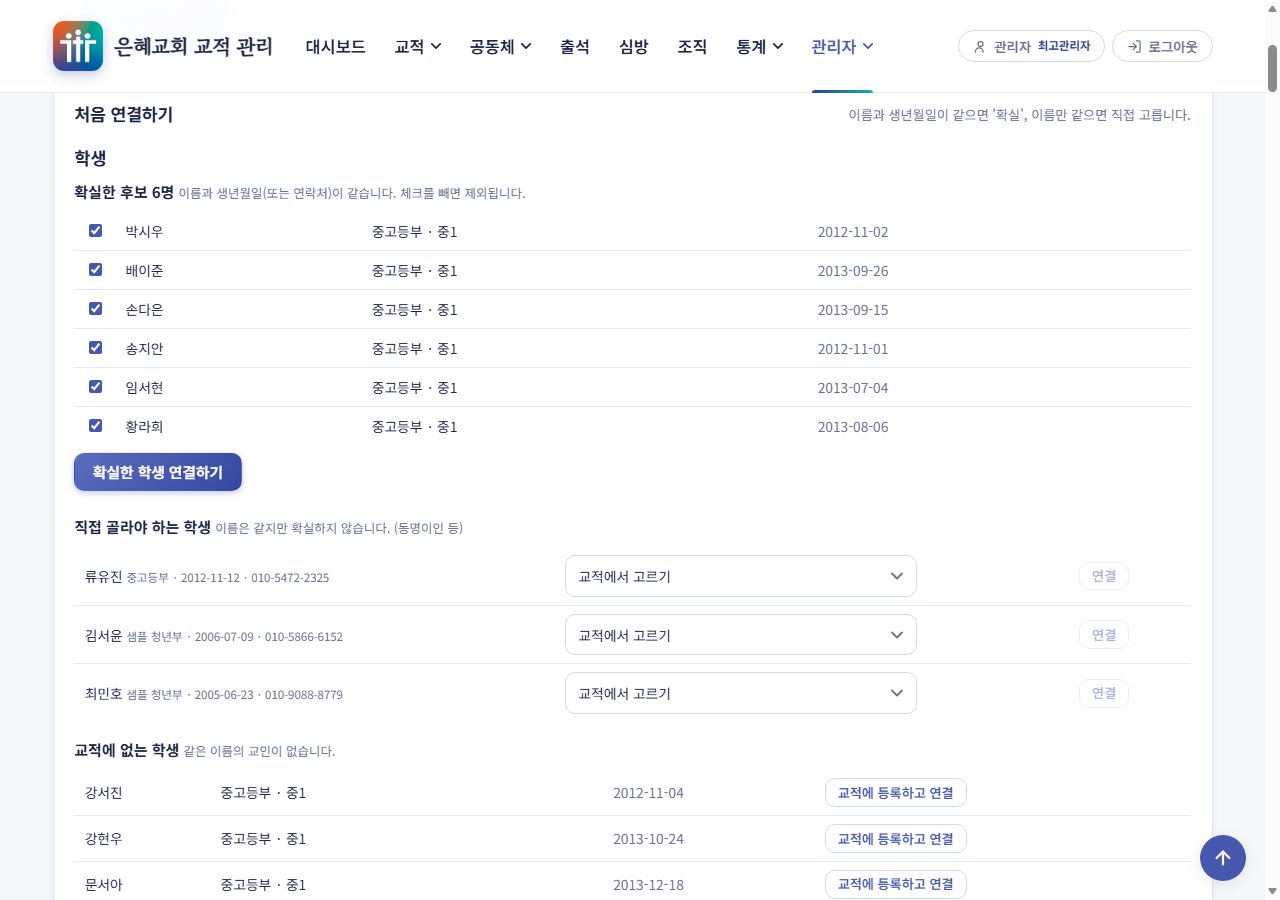Screen dimensions: 1280x900
Task: Click the 처음 연결하기 heading
Action: pyautogui.click(x=124, y=115)
